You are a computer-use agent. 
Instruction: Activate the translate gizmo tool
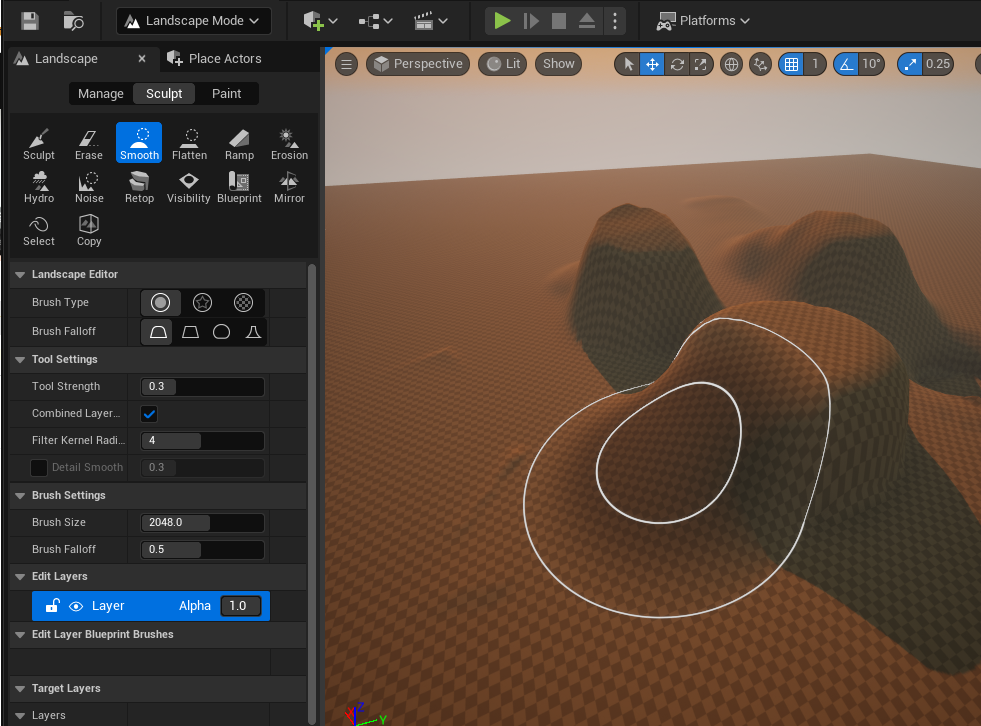coord(653,64)
